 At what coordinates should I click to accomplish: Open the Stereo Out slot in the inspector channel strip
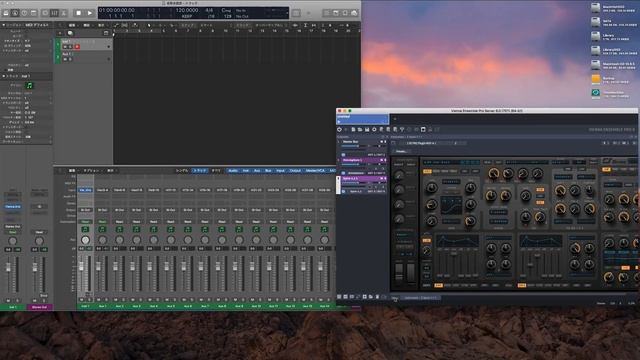pos(13,227)
